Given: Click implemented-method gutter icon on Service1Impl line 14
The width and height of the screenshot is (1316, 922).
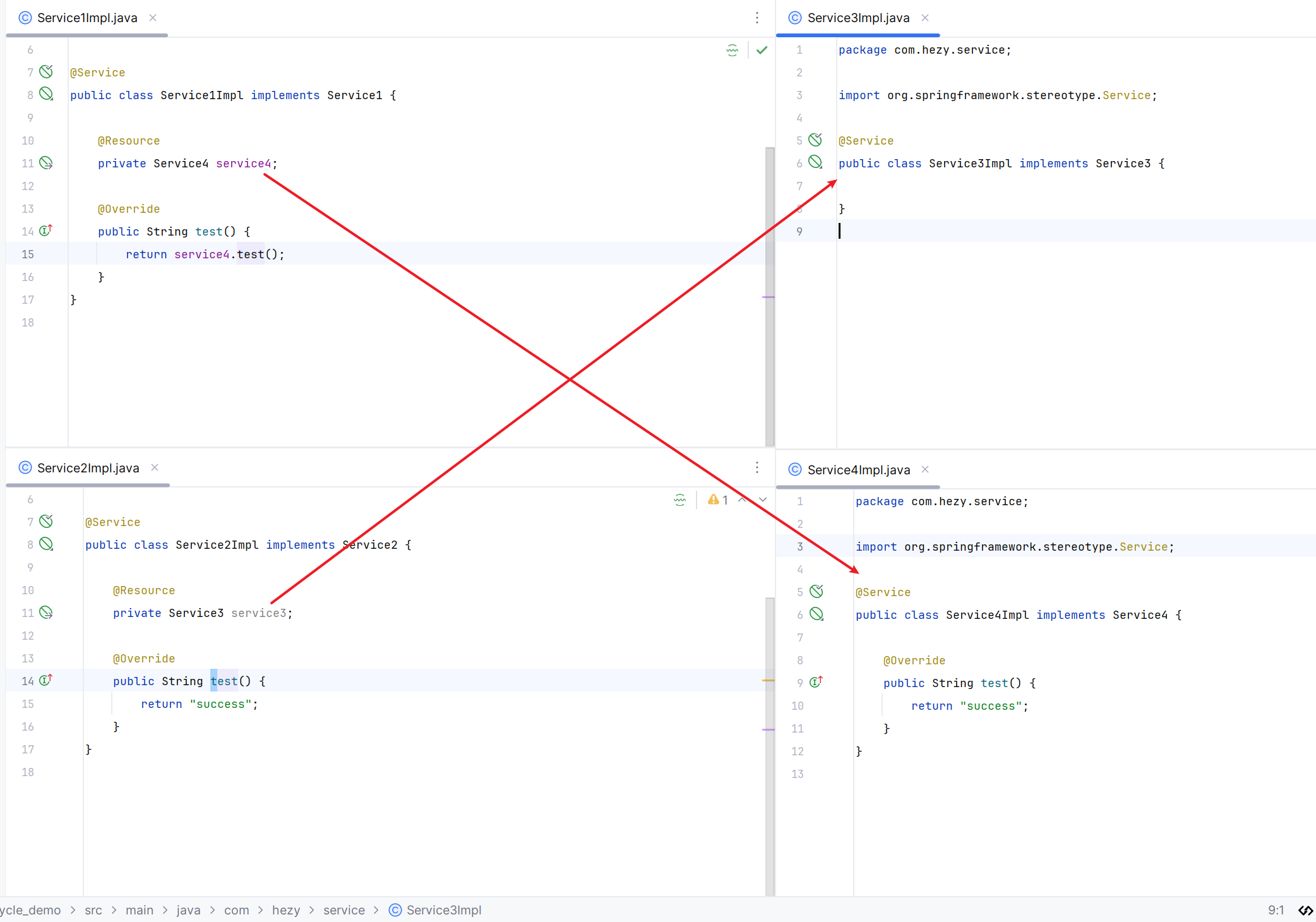Looking at the screenshot, I should [x=45, y=230].
